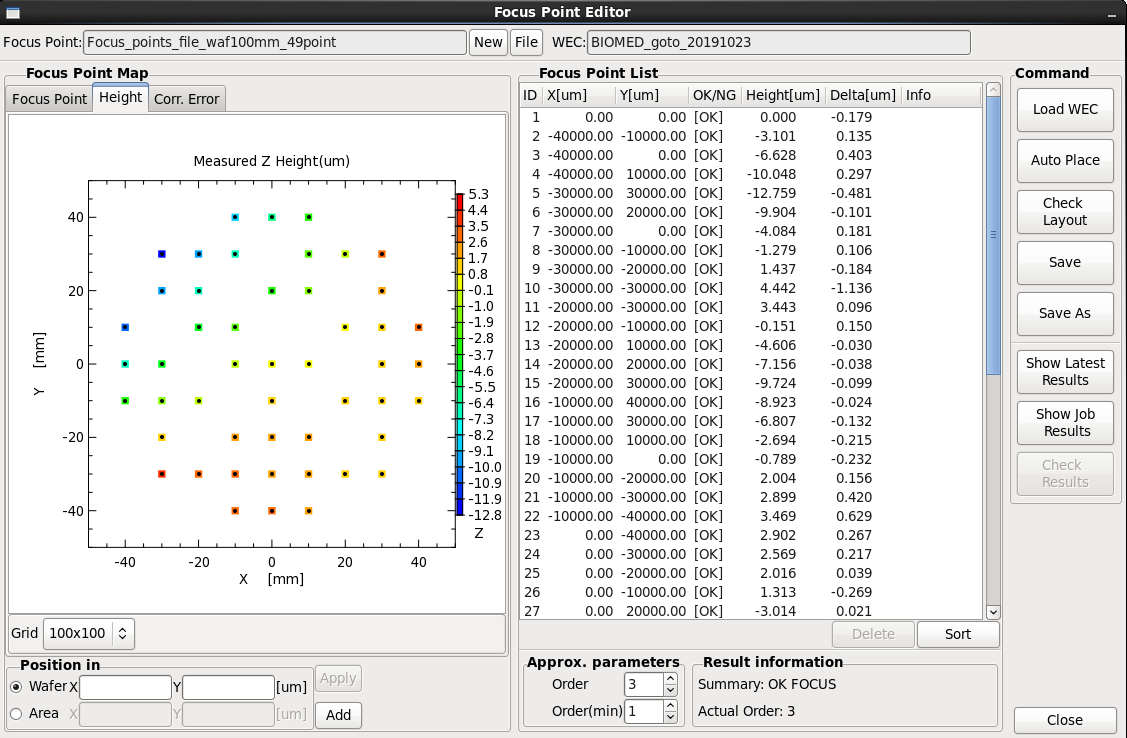
Task: Click the Wafer Y input field
Action: pos(229,688)
